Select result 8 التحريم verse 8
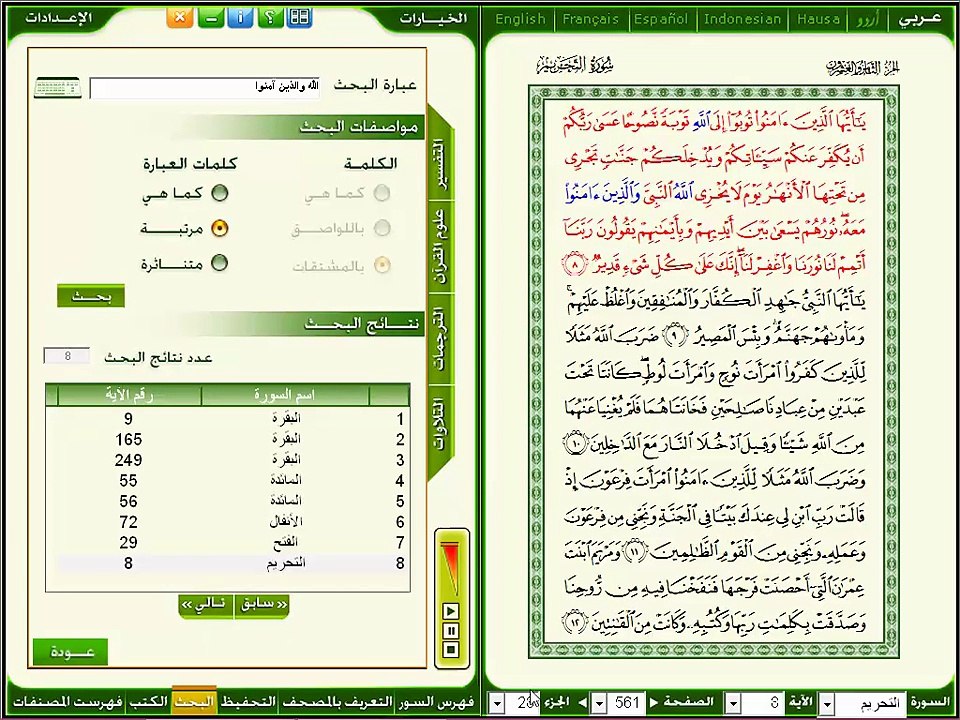The width and height of the screenshot is (960, 720). [x=228, y=563]
